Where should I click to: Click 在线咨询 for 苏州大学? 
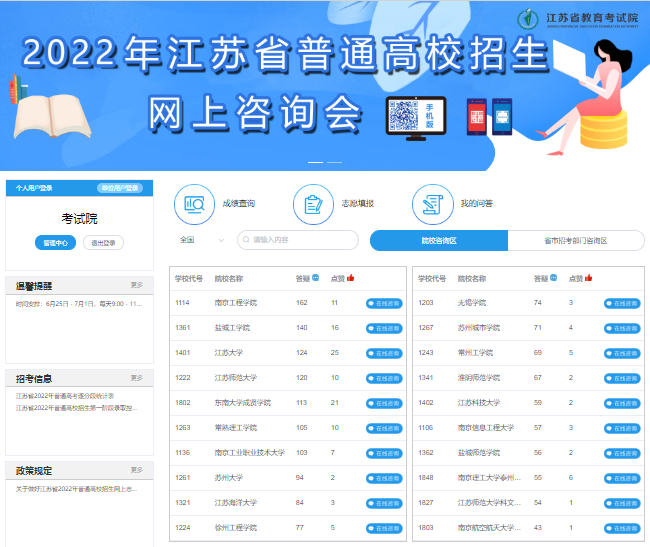pyautogui.click(x=384, y=479)
